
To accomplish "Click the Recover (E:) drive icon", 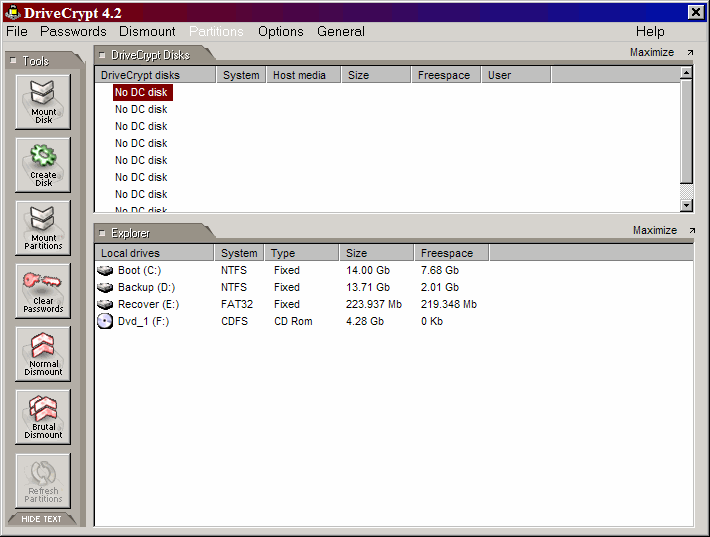I will (x=105, y=304).
